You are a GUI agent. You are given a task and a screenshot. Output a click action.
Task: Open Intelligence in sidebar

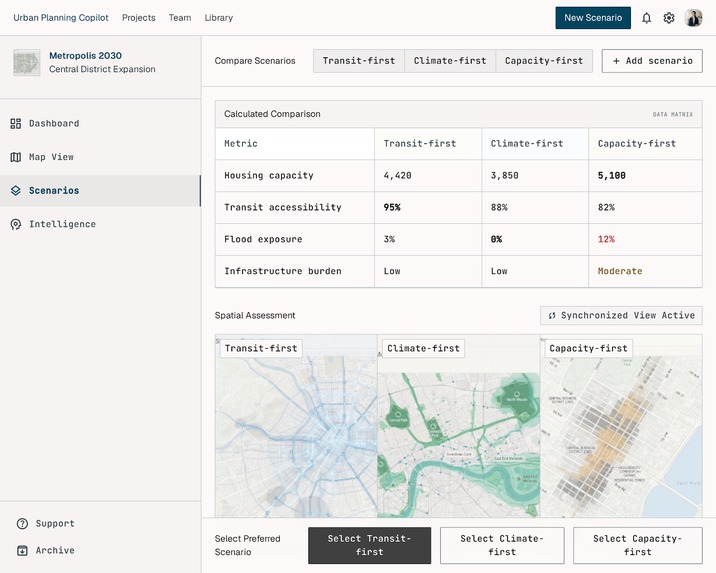[x=100, y=224]
